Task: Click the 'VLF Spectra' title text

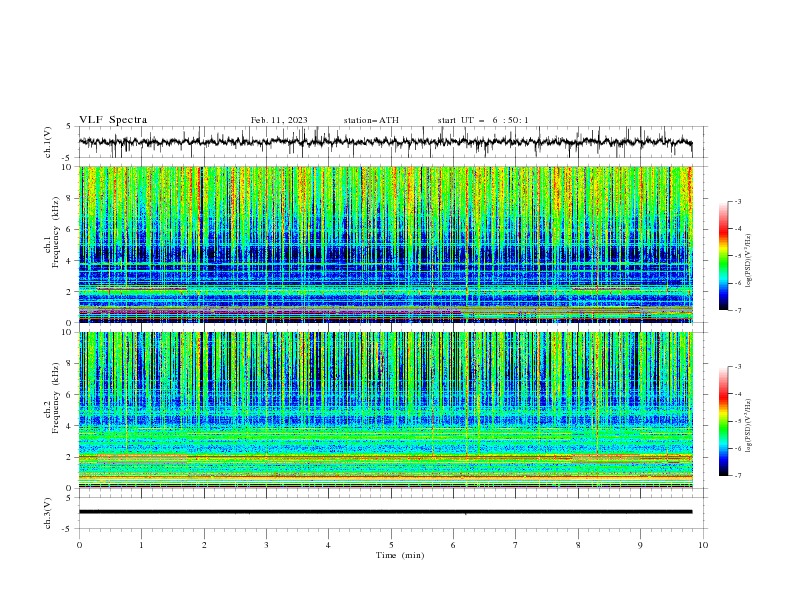Action: pyautogui.click(x=113, y=120)
